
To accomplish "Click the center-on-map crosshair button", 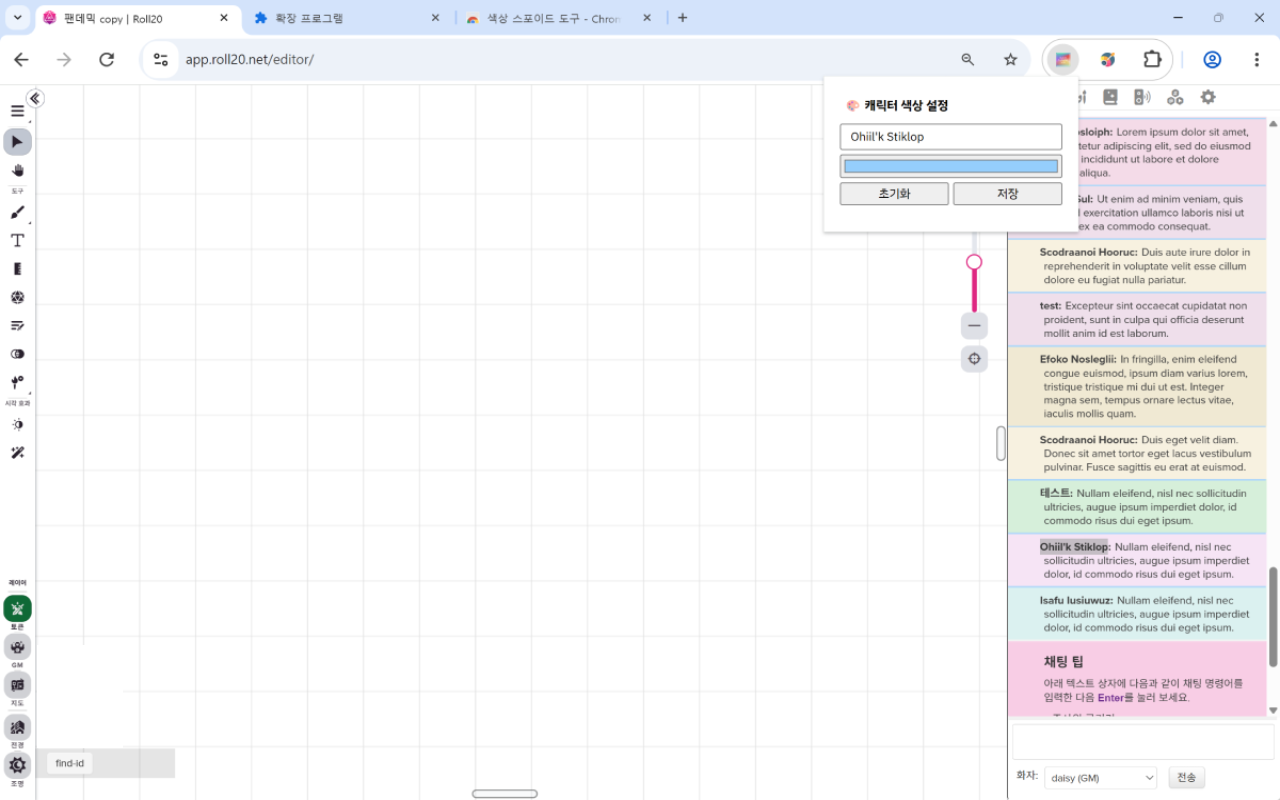I will coord(974,358).
